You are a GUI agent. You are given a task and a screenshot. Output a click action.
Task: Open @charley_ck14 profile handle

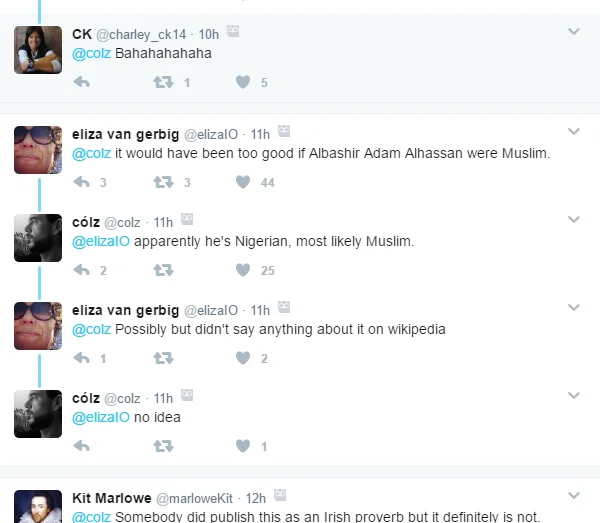[141, 34]
